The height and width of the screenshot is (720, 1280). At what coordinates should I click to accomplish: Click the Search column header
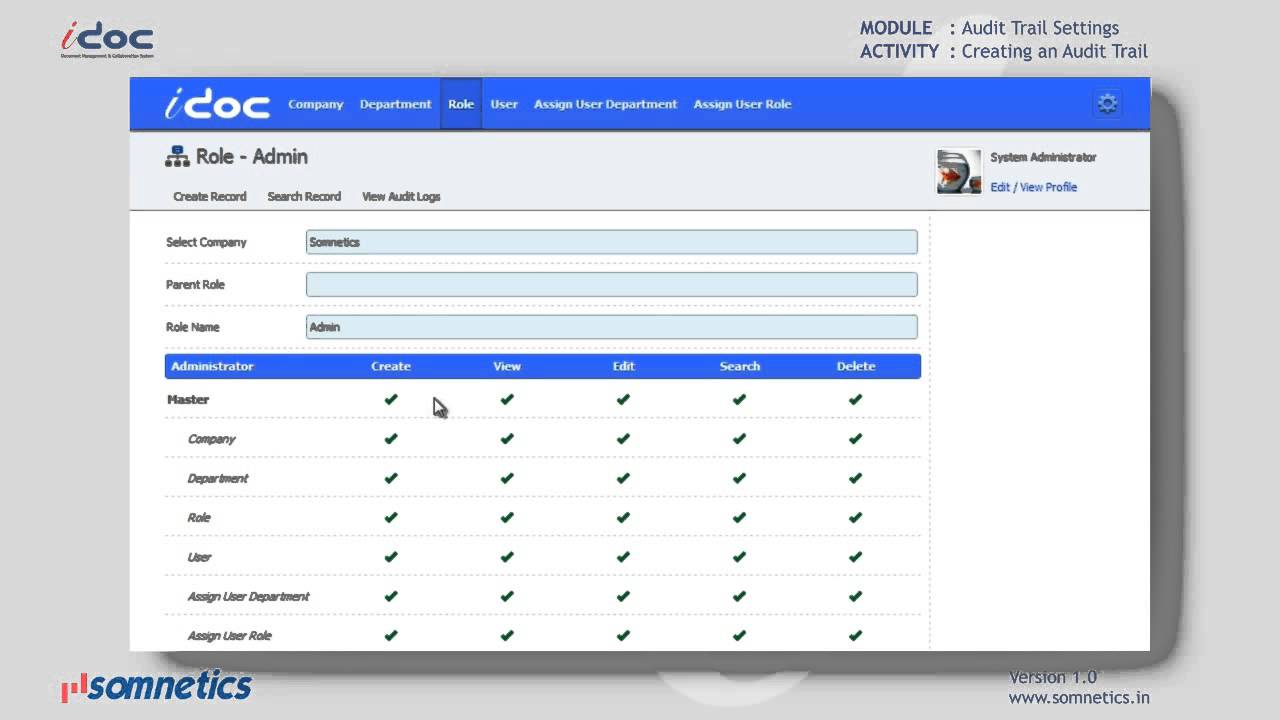tap(740, 366)
